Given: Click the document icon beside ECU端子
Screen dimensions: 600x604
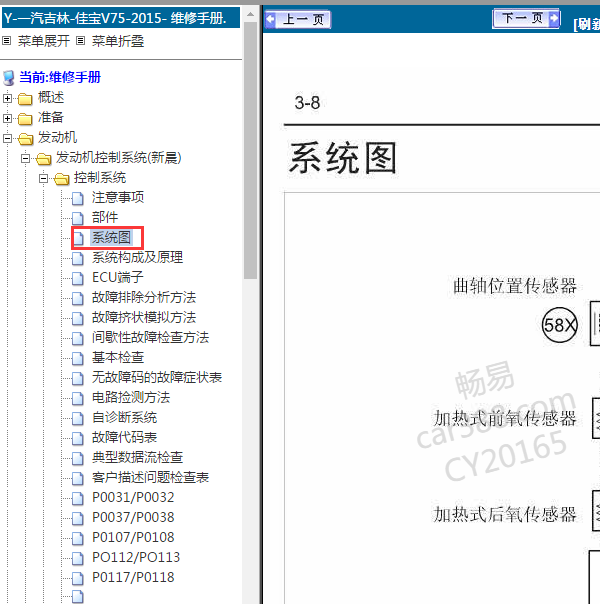Looking at the screenshot, I should tap(78, 279).
